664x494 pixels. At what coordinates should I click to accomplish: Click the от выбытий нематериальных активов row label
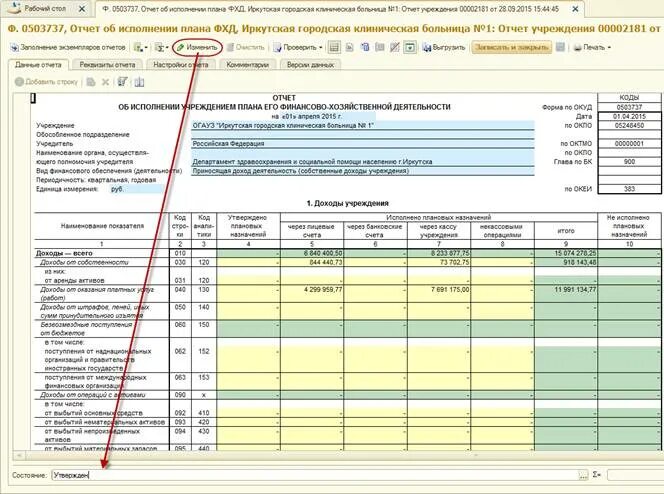coord(104,422)
